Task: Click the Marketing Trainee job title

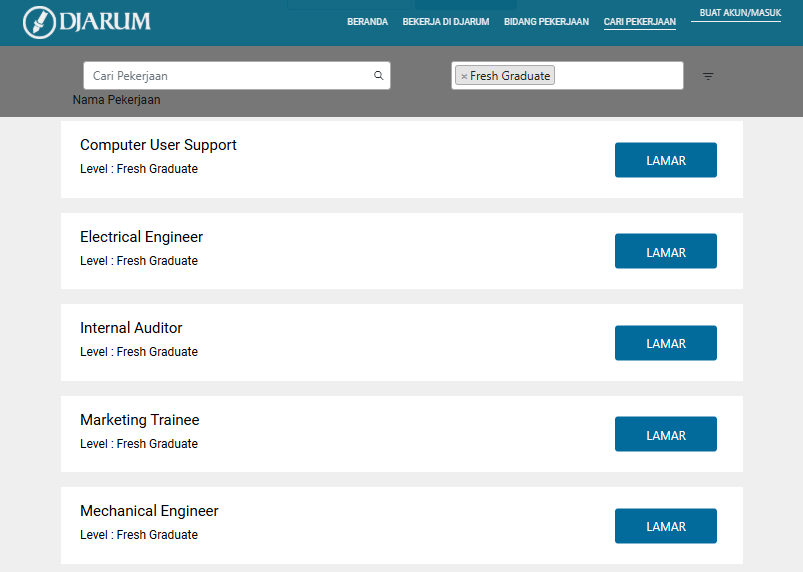Action: pyautogui.click(x=139, y=420)
